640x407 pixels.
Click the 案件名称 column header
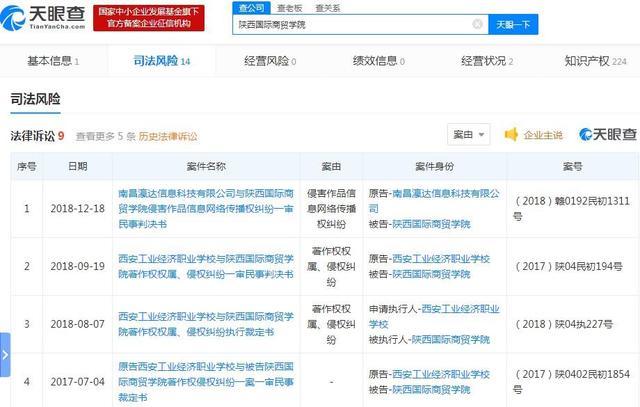tap(206, 166)
